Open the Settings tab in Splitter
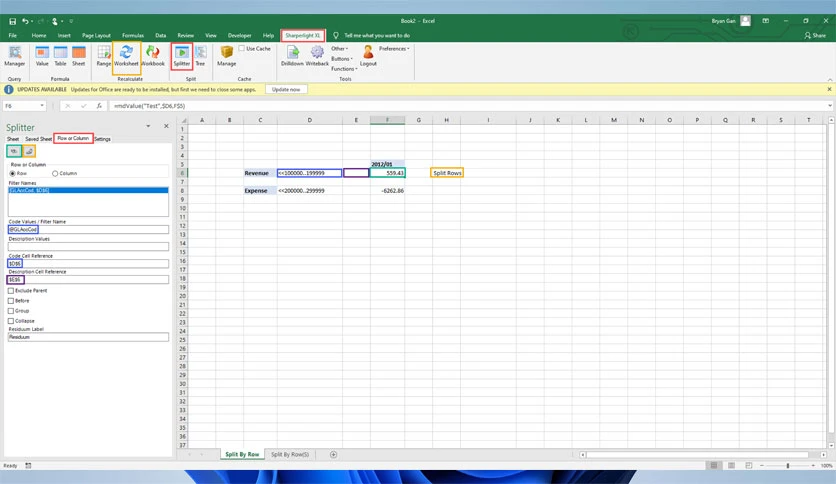836x484 pixels. click(102, 139)
